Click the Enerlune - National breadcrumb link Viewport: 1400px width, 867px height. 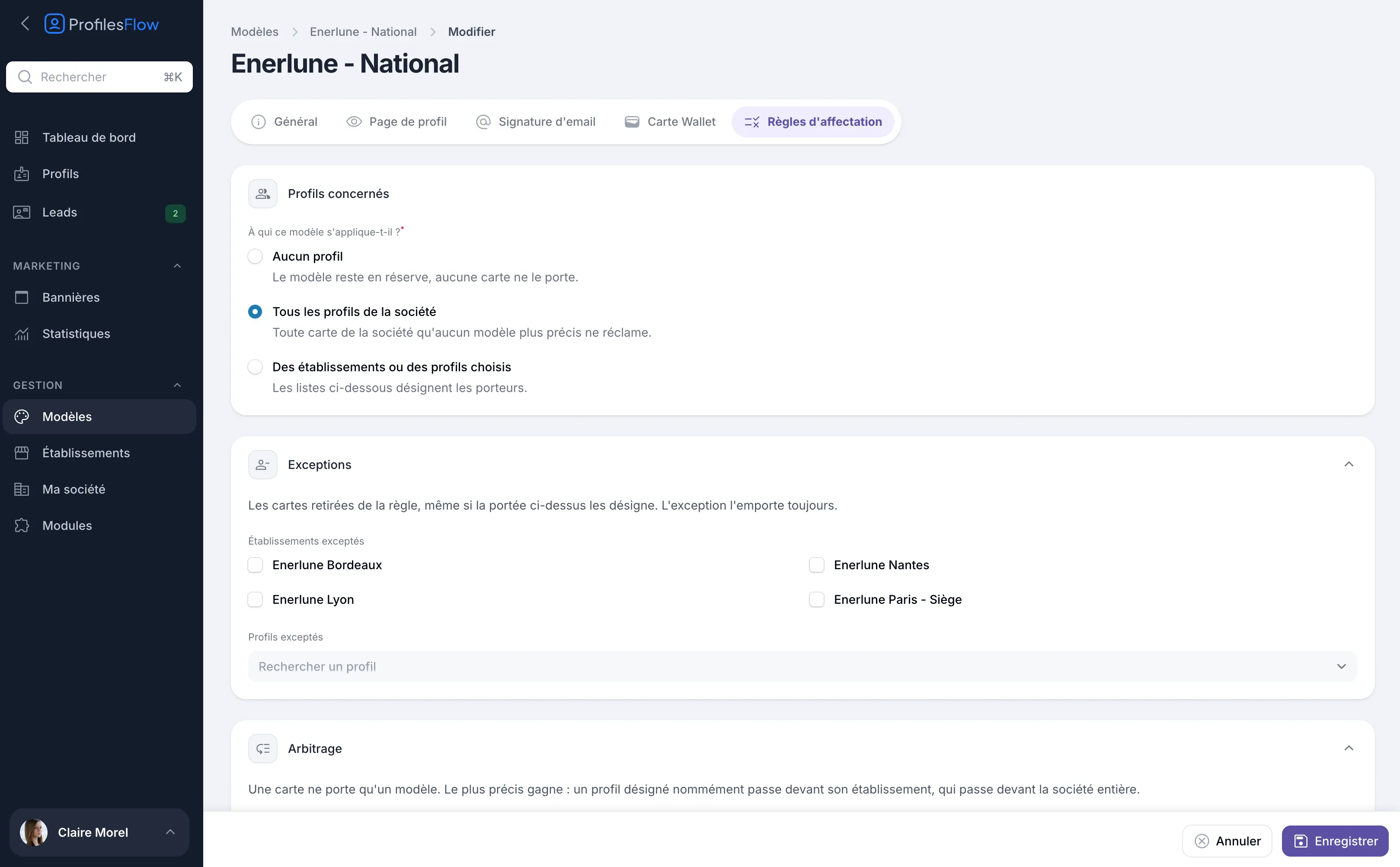click(x=363, y=32)
